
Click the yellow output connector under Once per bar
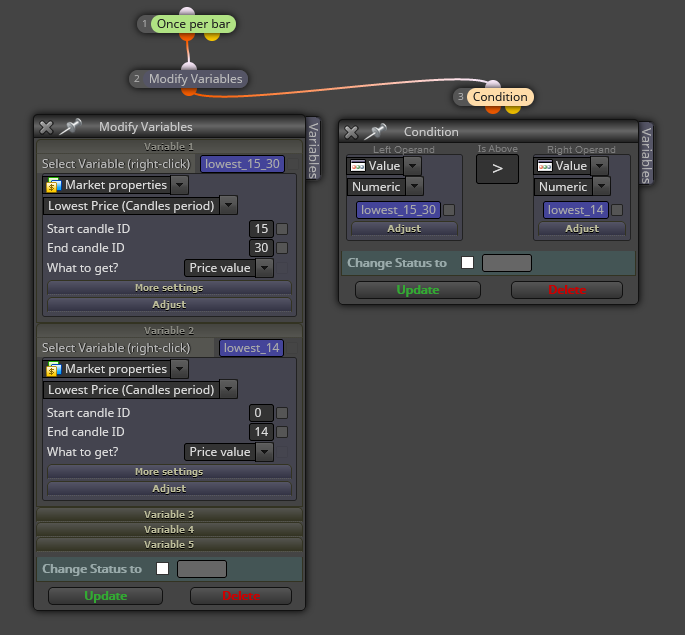click(212, 36)
